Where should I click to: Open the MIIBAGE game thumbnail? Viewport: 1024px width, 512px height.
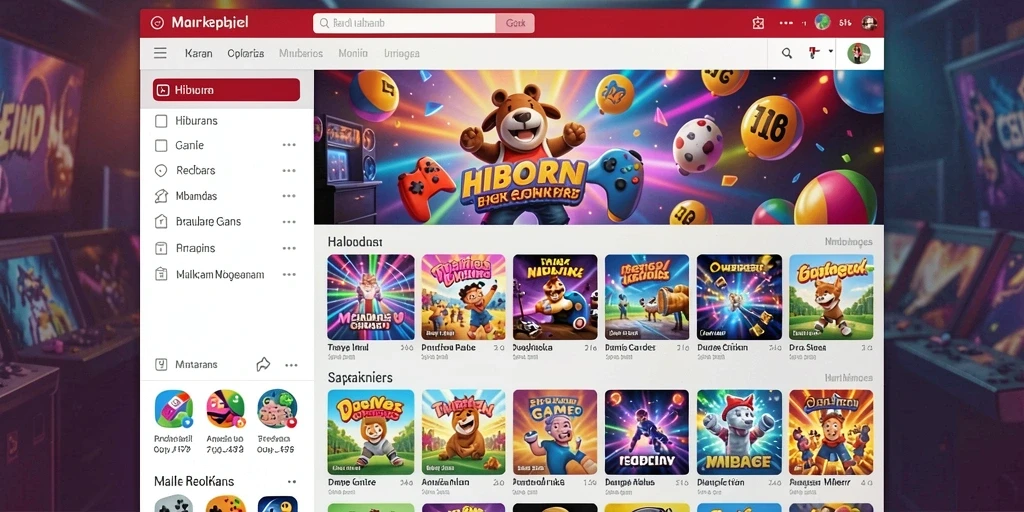[739, 432]
